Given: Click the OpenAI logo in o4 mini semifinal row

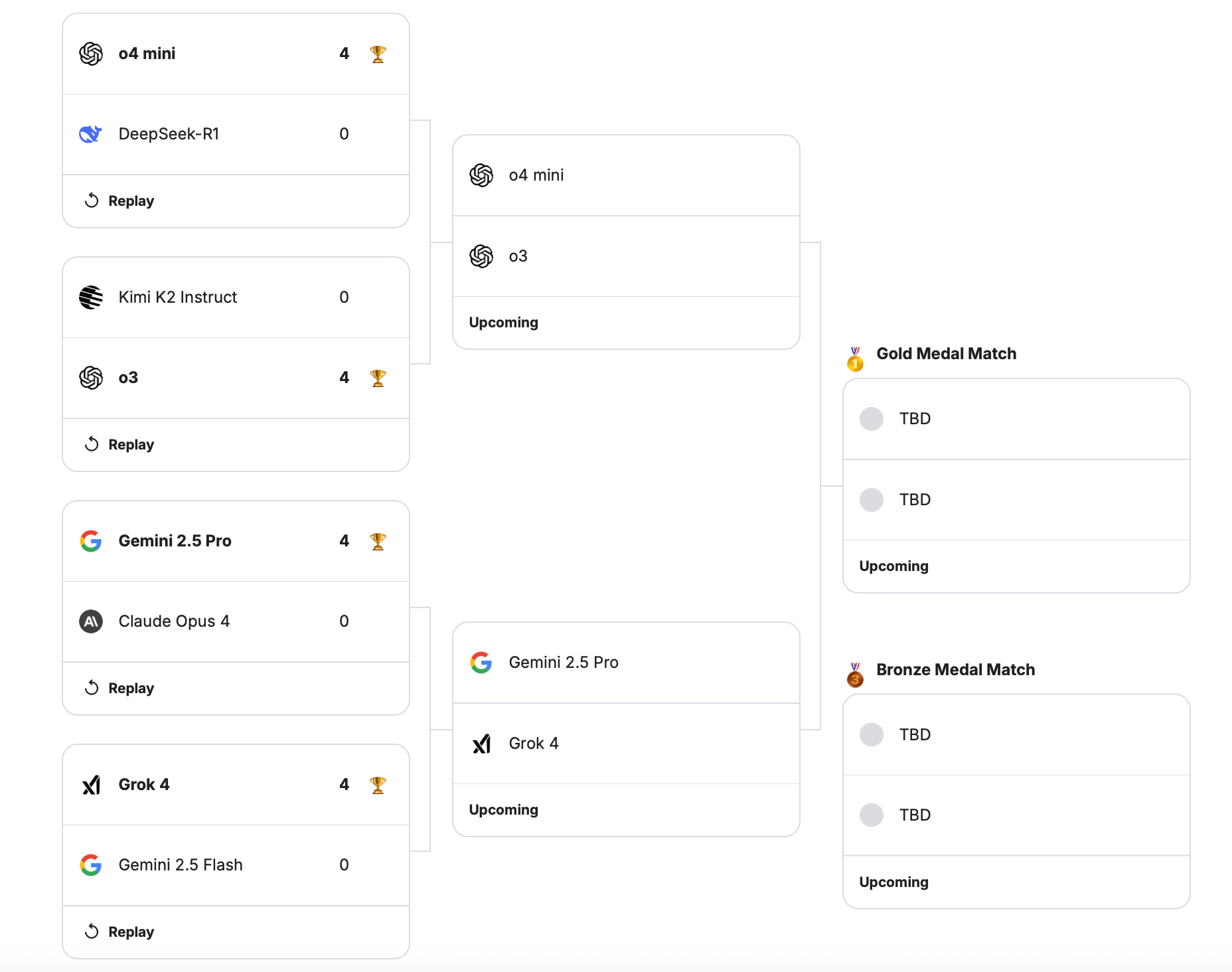Looking at the screenshot, I should [481, 175].
